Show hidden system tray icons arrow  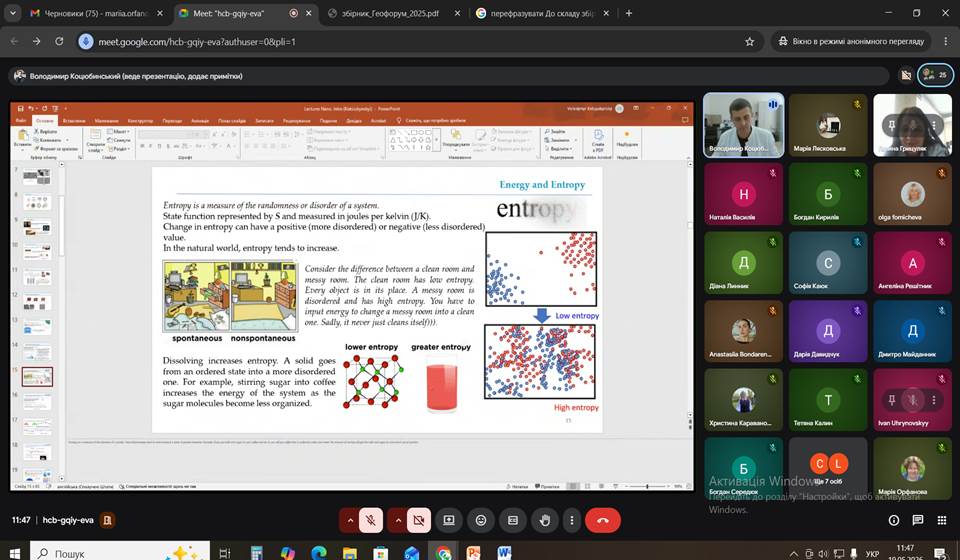794,554
